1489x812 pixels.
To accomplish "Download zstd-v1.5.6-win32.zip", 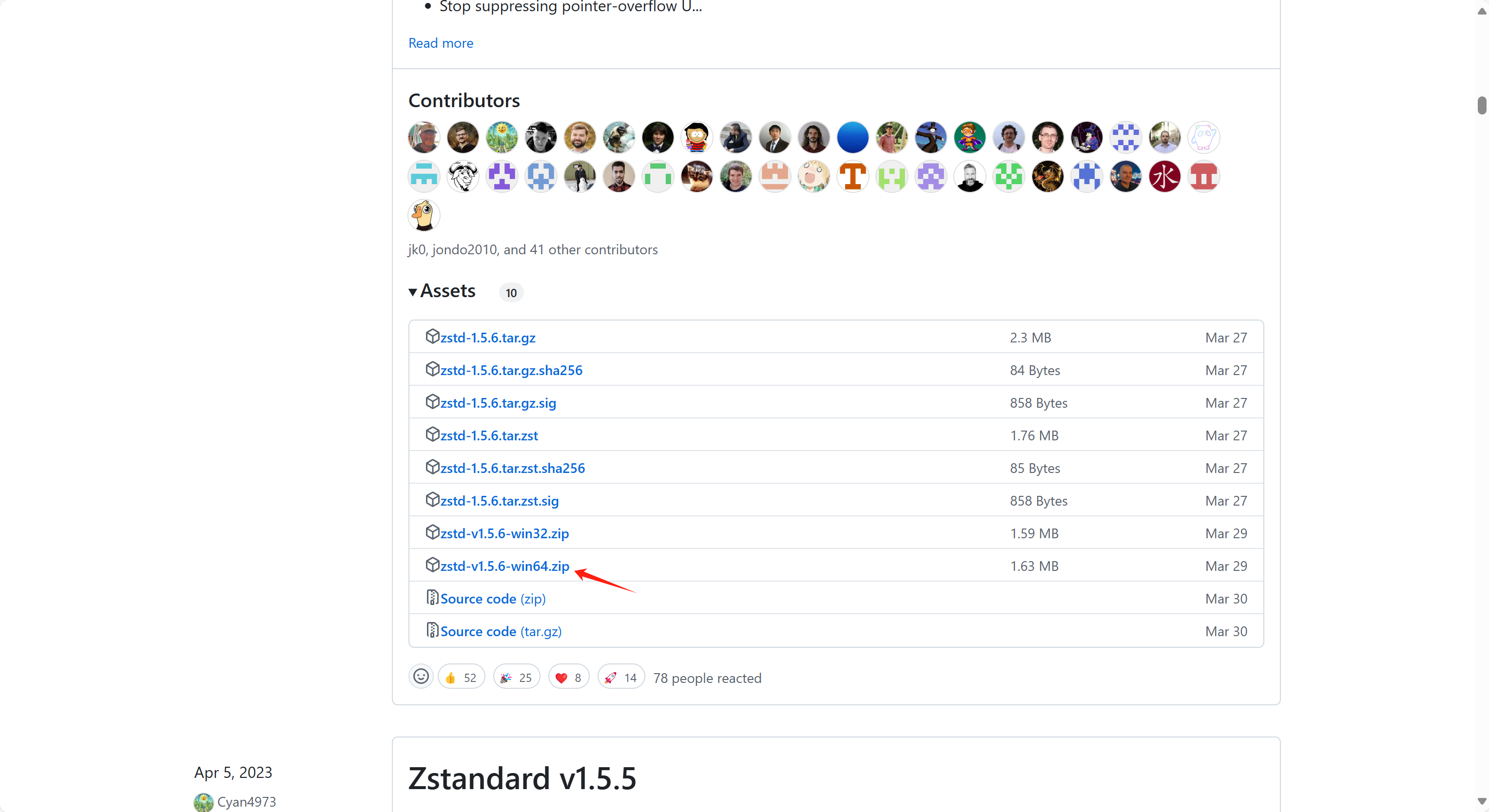I will [504, 533].
